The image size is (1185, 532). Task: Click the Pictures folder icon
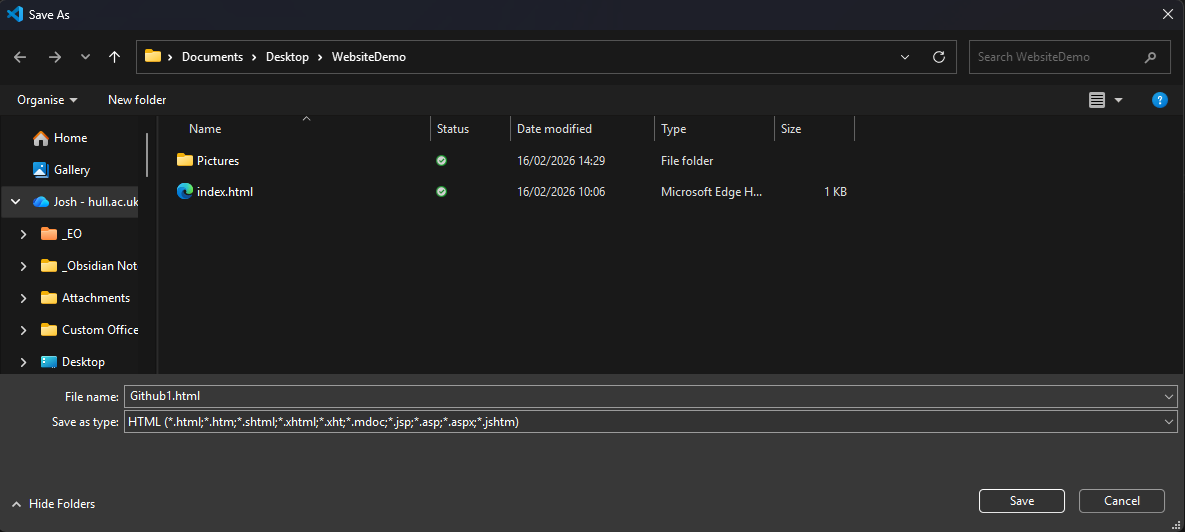(x=184, y=159)
